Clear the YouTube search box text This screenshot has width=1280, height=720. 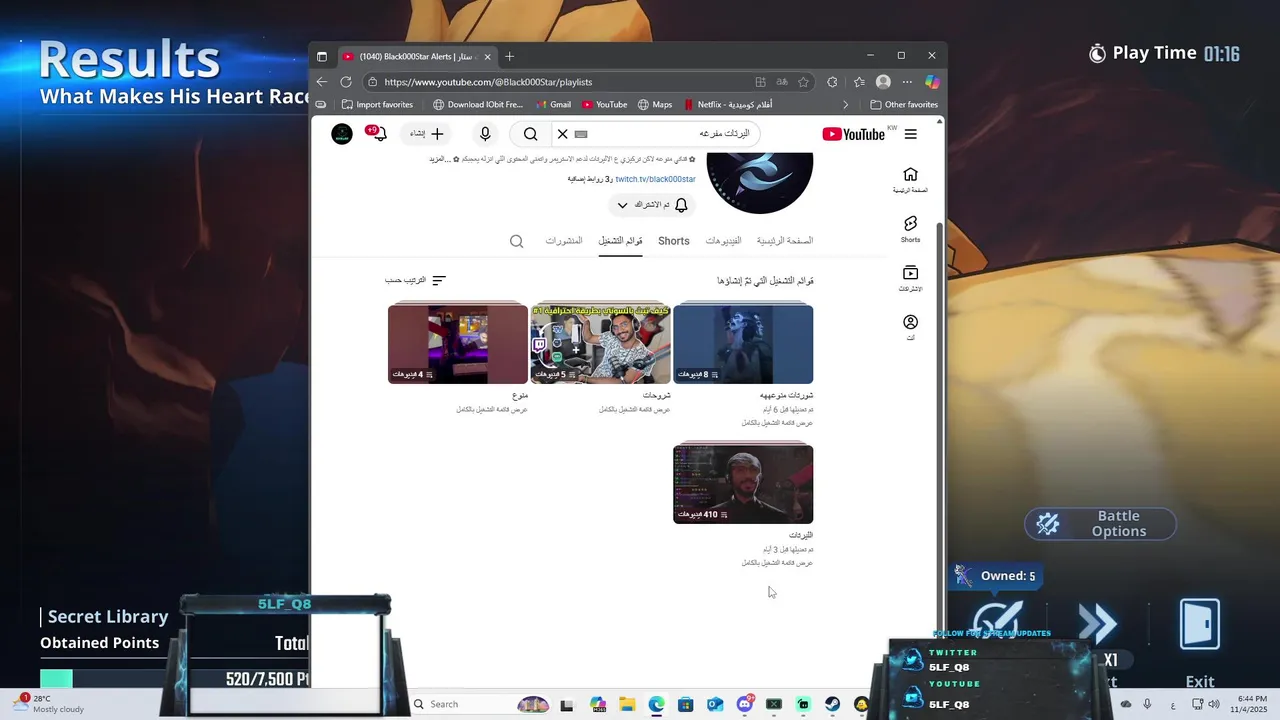tap(562, 134)
